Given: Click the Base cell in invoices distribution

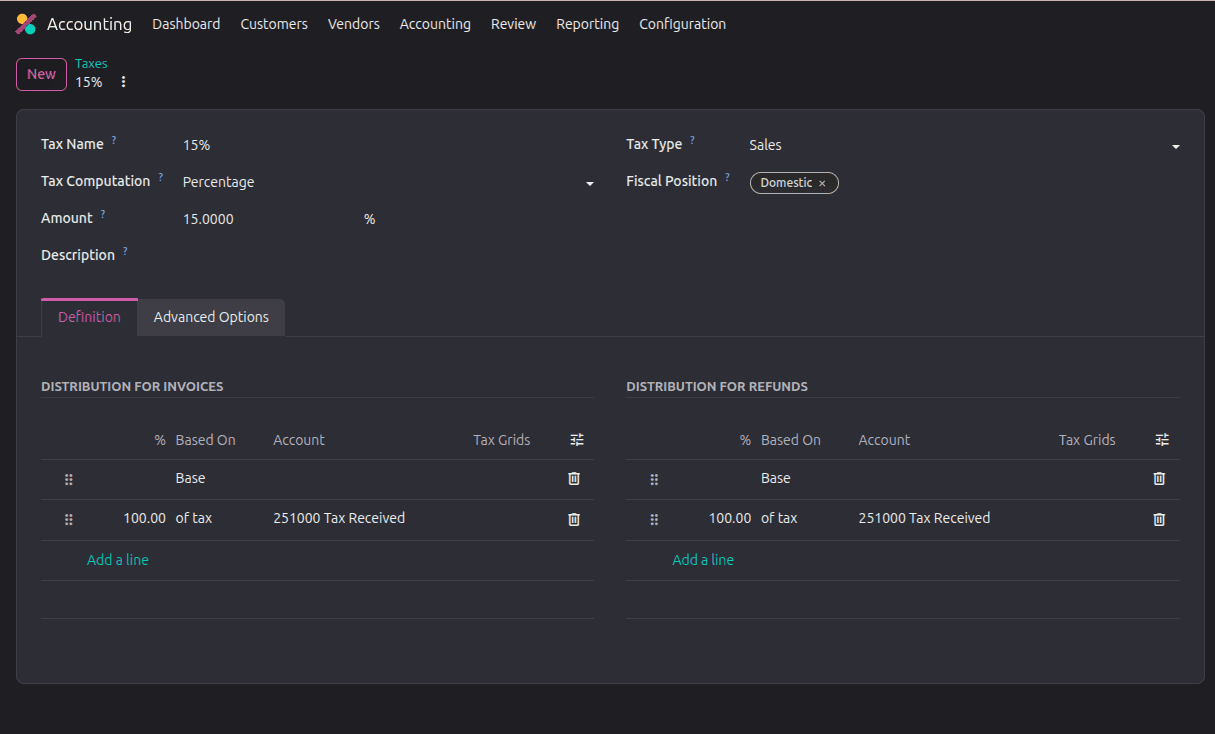Looking at the screenshot, I should click(x=190, y=478).
